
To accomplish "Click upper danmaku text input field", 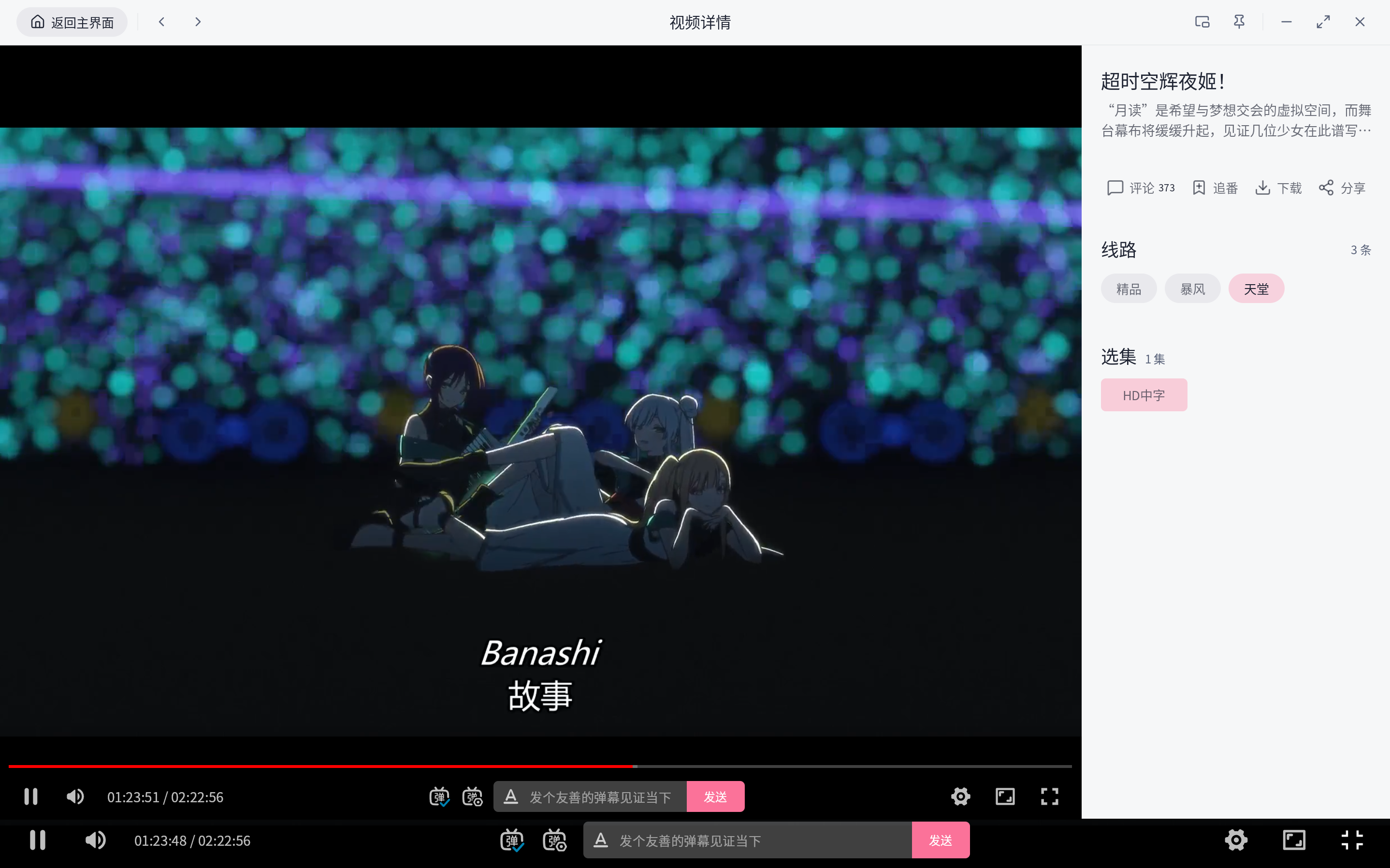I will (x=600, y=796).
